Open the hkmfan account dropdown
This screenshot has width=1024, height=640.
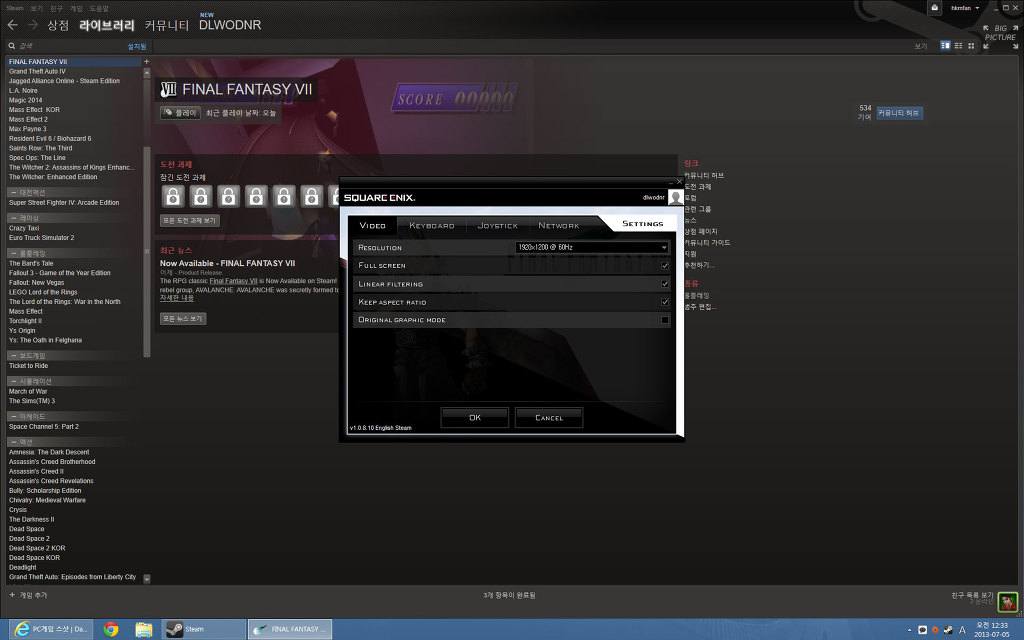(965, 8)
